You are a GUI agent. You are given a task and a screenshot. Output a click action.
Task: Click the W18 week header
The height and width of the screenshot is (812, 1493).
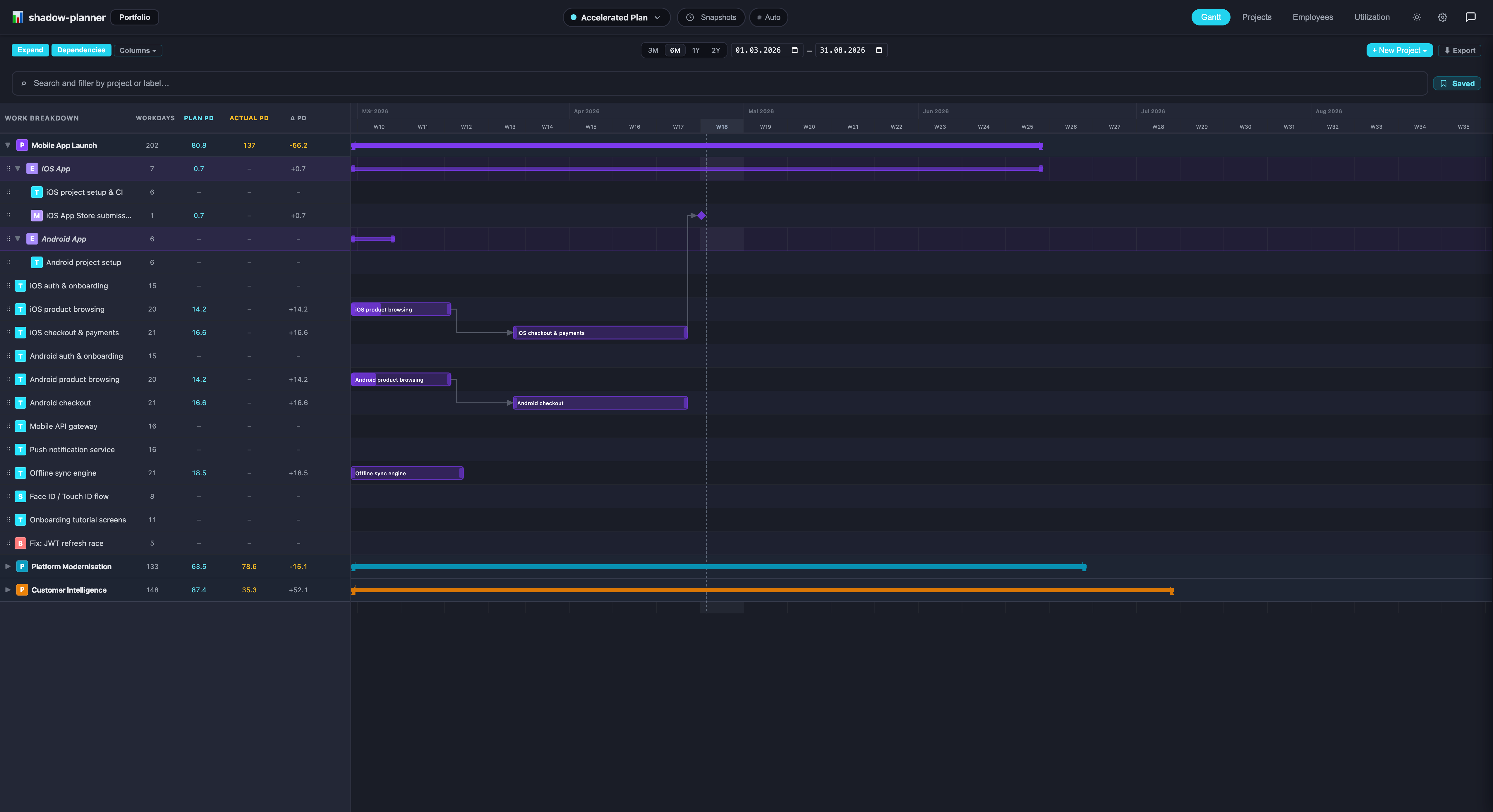[x=722, y=127]
